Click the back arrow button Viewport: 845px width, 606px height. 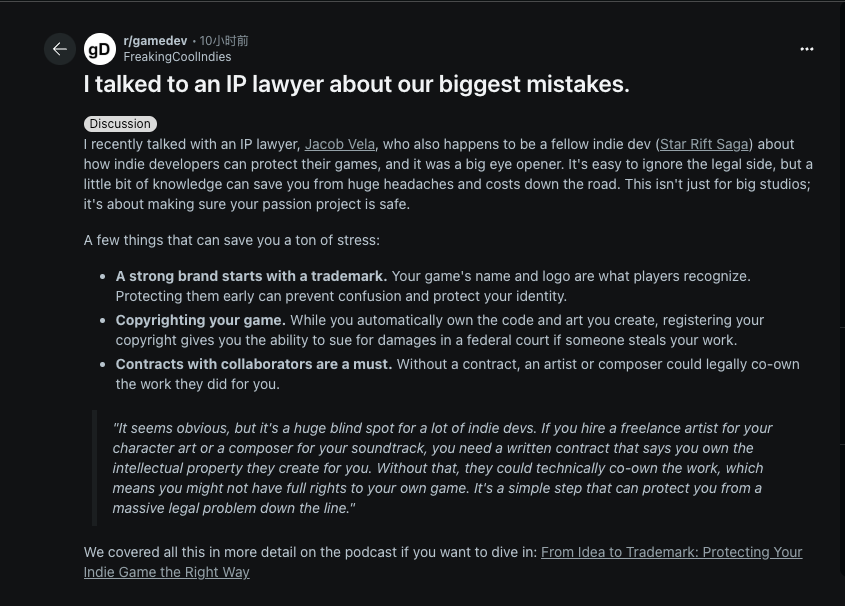[60, 49]
